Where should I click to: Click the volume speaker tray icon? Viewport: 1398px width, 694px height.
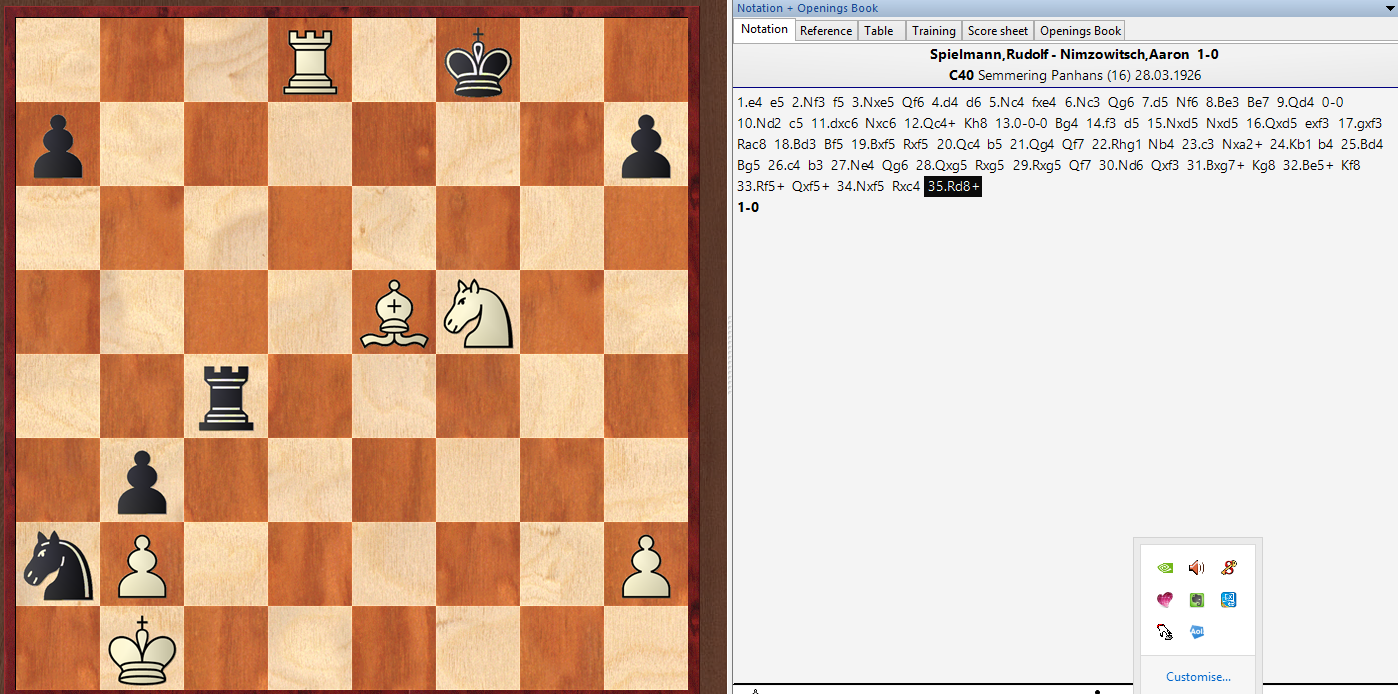click(1197, 568)
